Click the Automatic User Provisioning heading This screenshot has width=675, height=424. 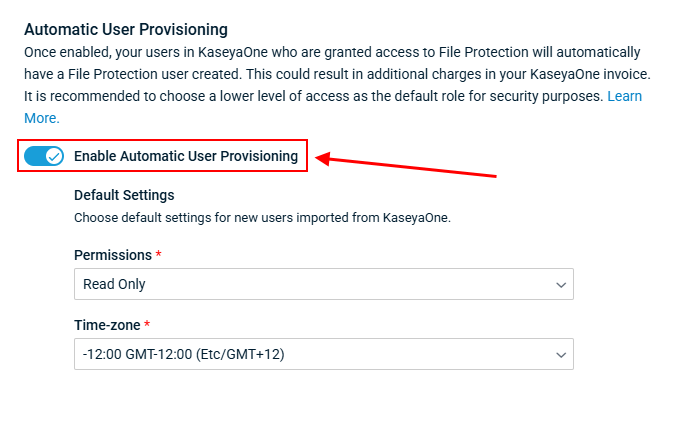(126, 30)
